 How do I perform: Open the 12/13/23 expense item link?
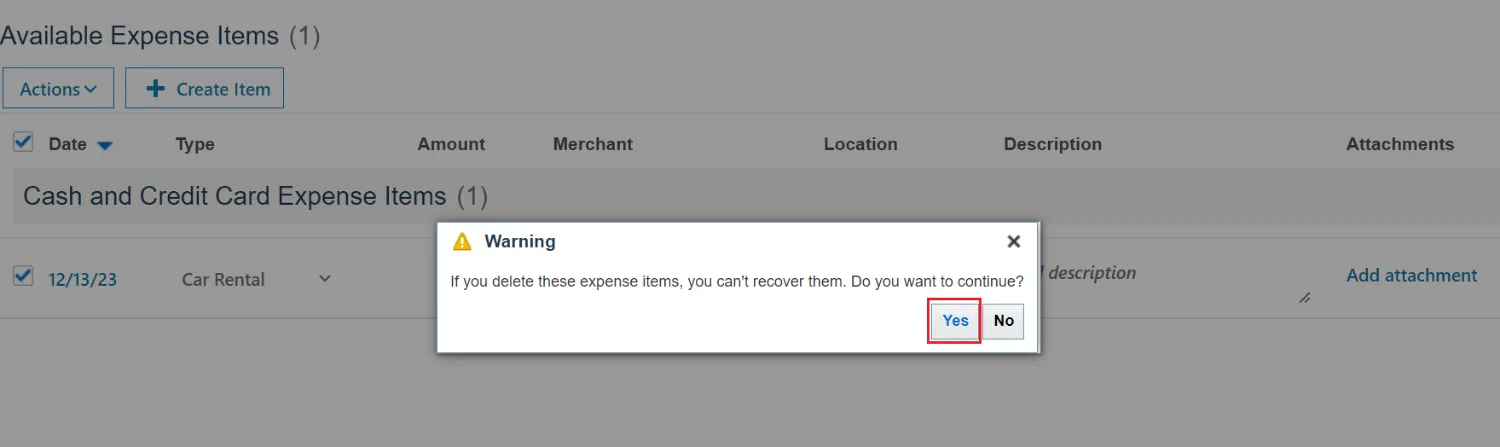coord(82,280)
